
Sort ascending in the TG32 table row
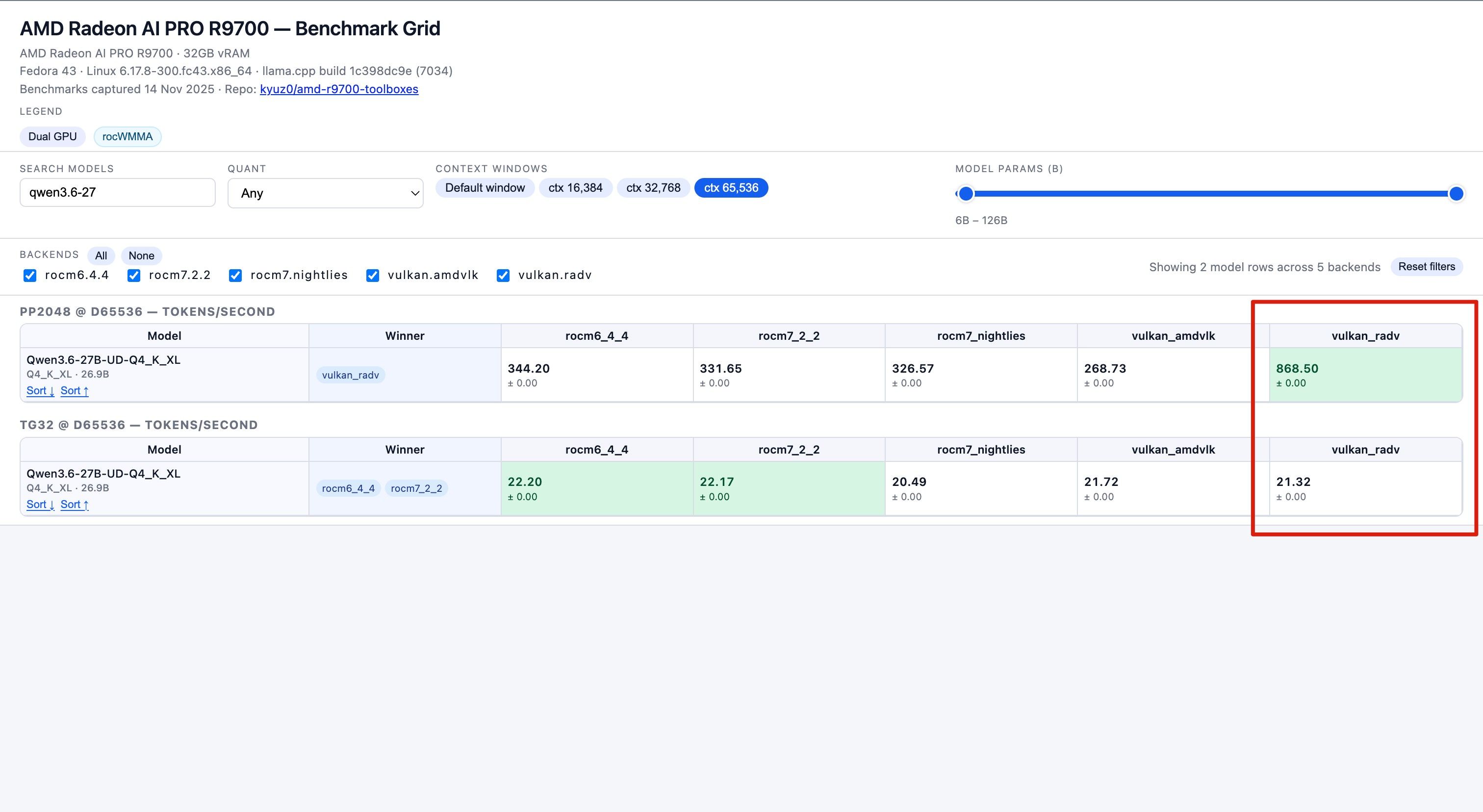74,505
